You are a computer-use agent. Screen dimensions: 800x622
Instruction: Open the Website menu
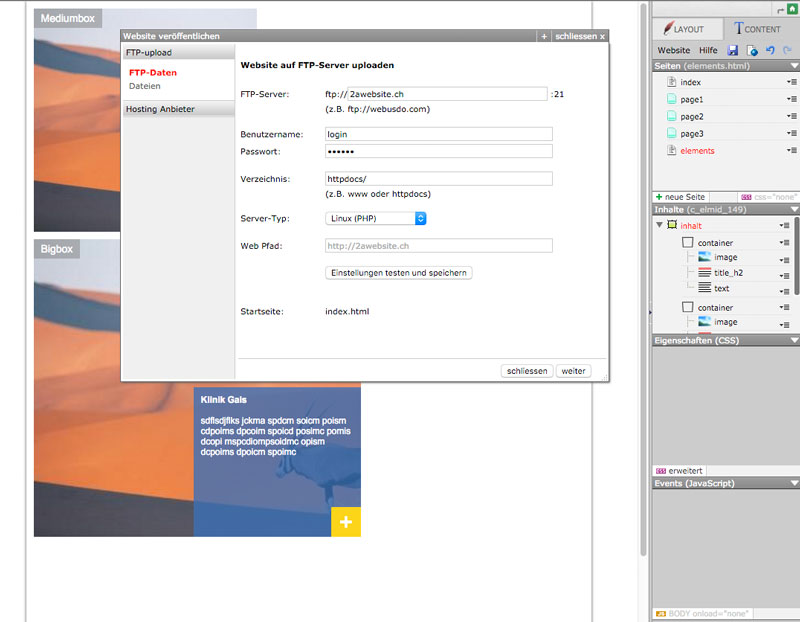tap(673, 50)
